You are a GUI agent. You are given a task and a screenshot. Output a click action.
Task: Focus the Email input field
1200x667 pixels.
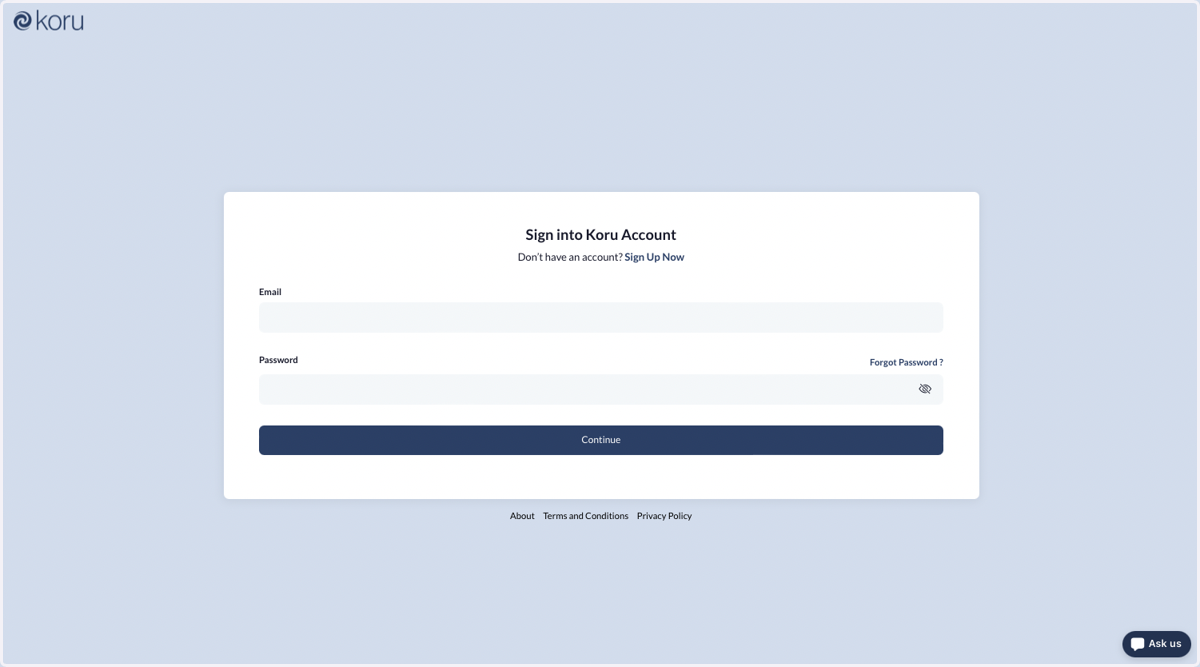tap(601, 317)
